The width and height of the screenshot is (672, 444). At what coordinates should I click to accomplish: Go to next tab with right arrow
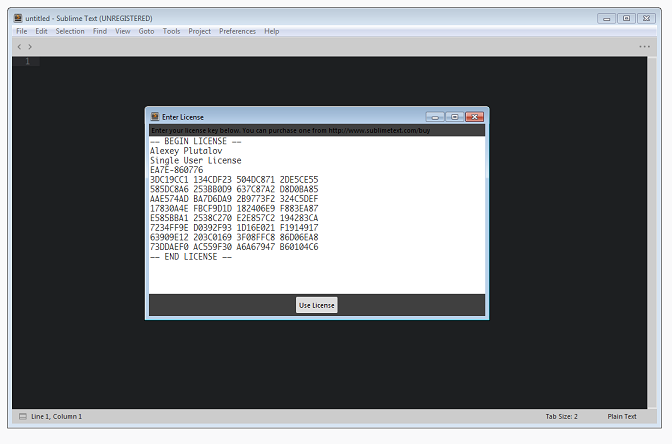coord(30,46)
